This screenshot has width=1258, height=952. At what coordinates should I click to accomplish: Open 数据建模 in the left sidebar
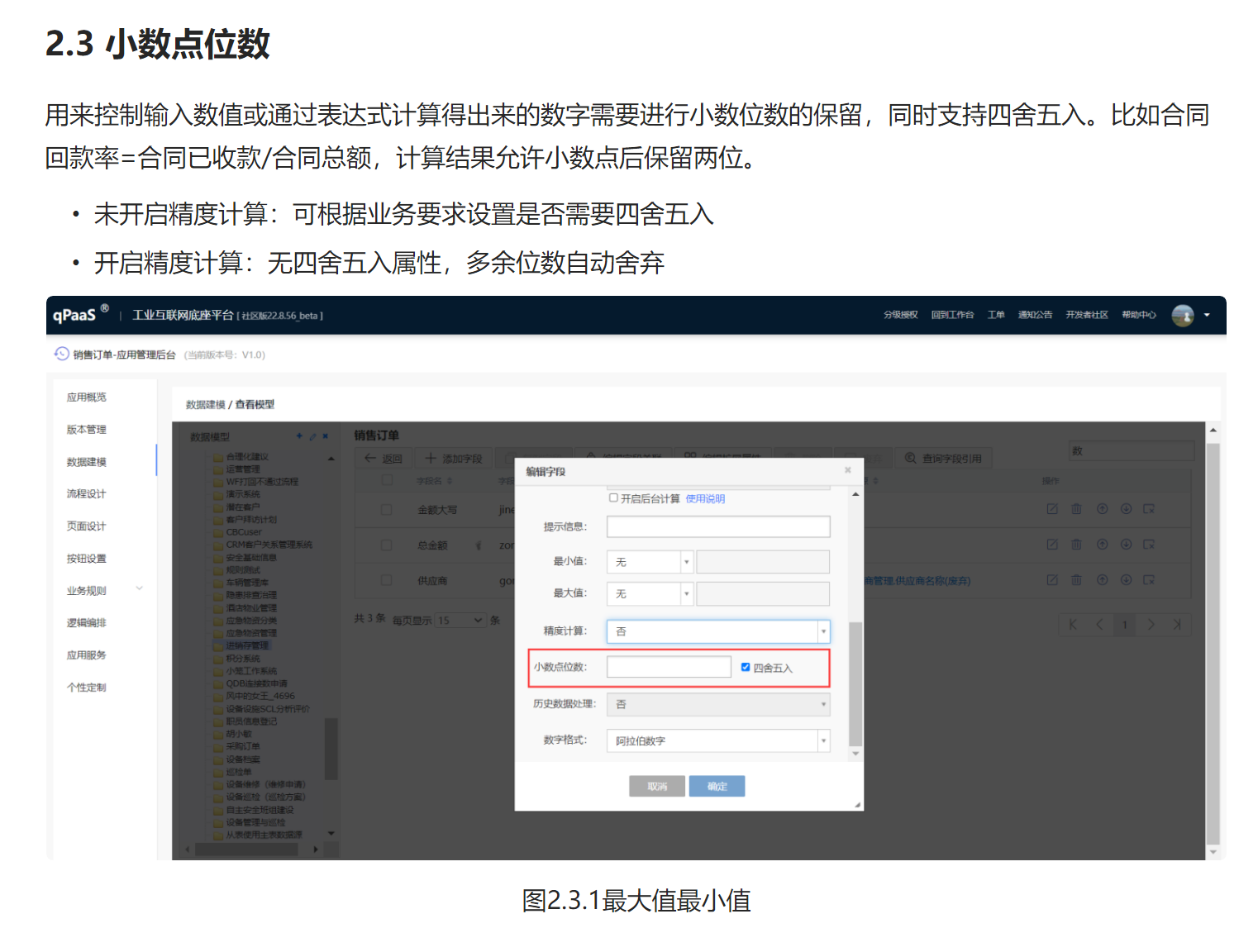87,462
